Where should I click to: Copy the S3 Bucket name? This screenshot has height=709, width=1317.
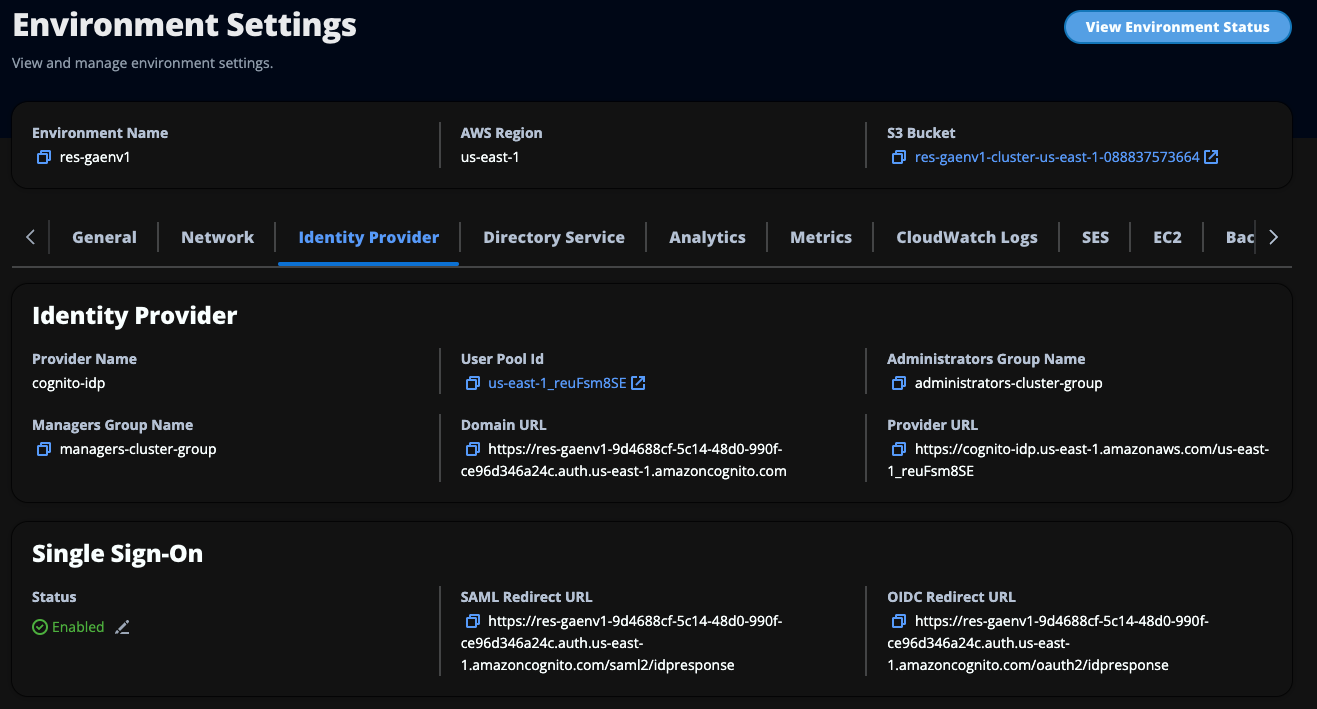point(898,157)
